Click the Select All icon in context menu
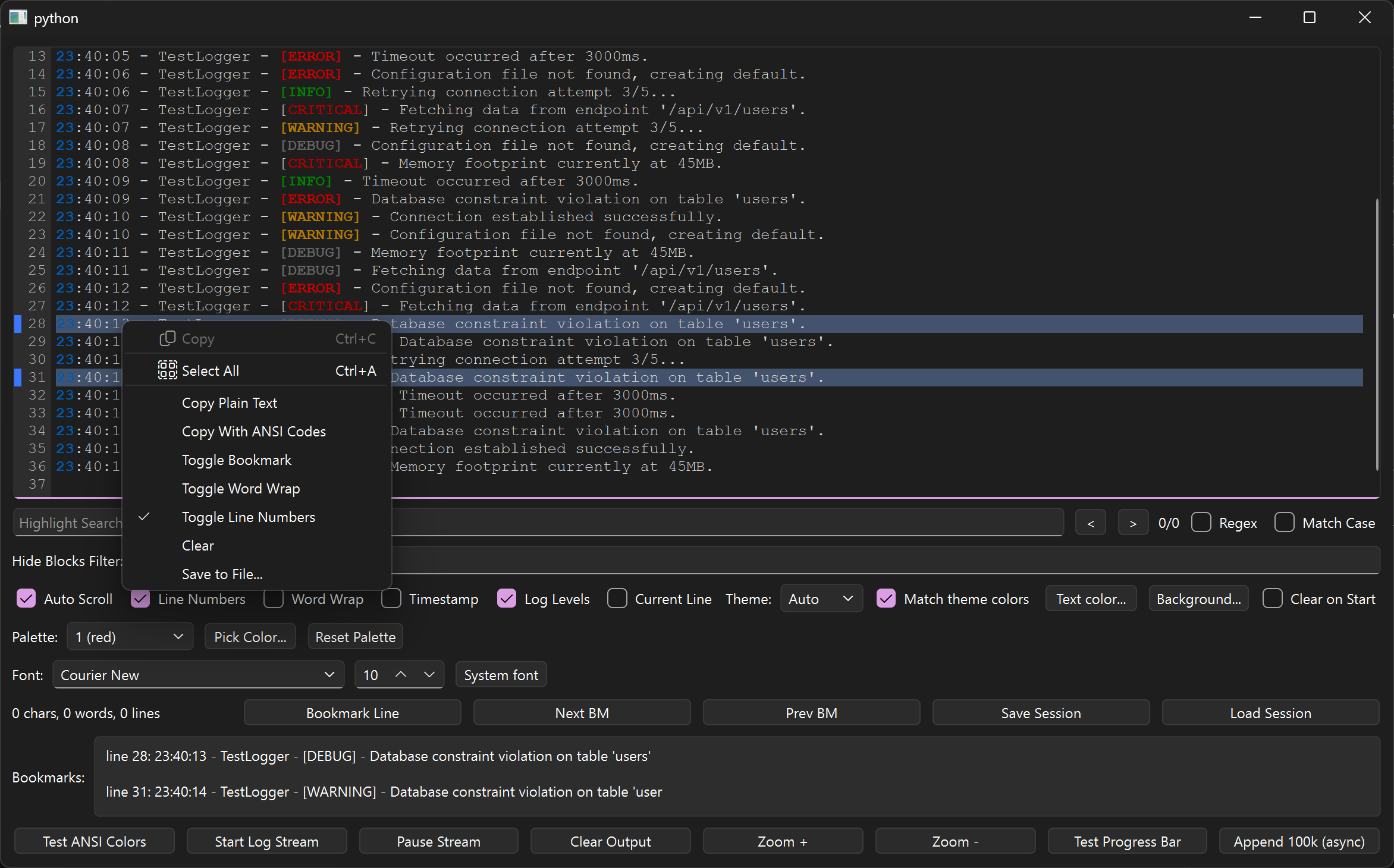The height and width of the screenshot is (868, 1394). pos(167,370)
